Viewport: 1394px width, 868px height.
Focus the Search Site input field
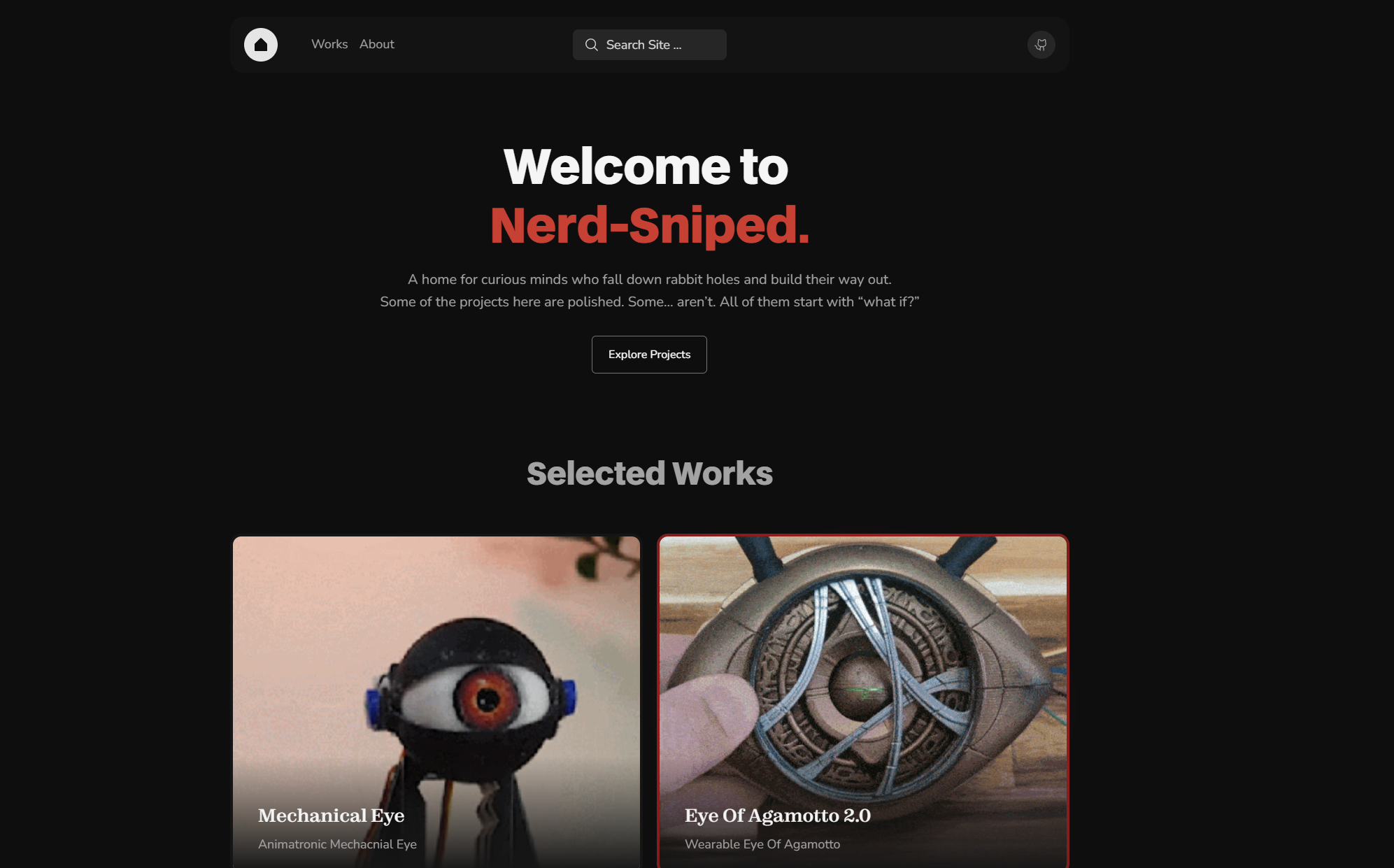[x=649, y=45]
